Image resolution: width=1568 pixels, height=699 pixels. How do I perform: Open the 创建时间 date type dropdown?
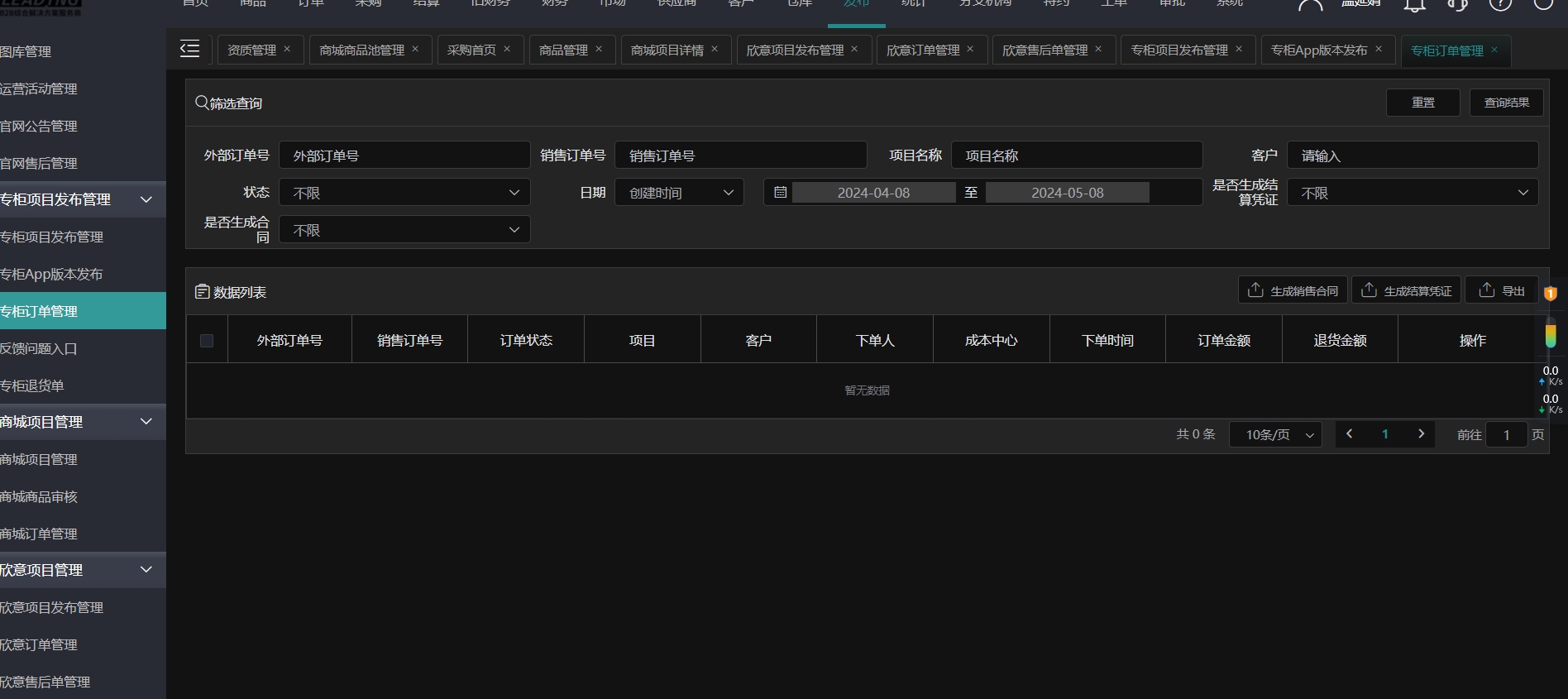click(679, 193)
